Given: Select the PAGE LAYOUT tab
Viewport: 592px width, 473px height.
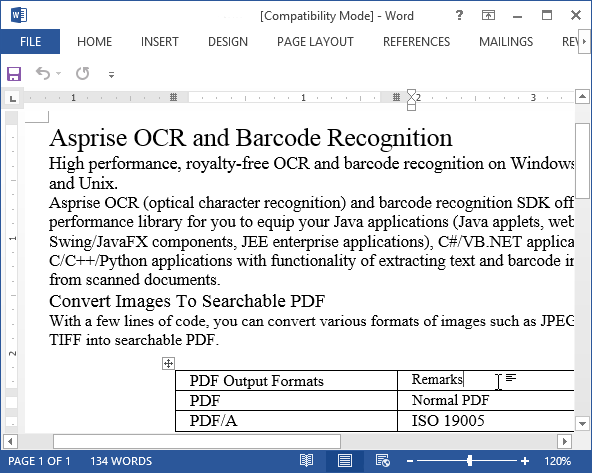Looking at the screenshot, I should pos(315,42).
